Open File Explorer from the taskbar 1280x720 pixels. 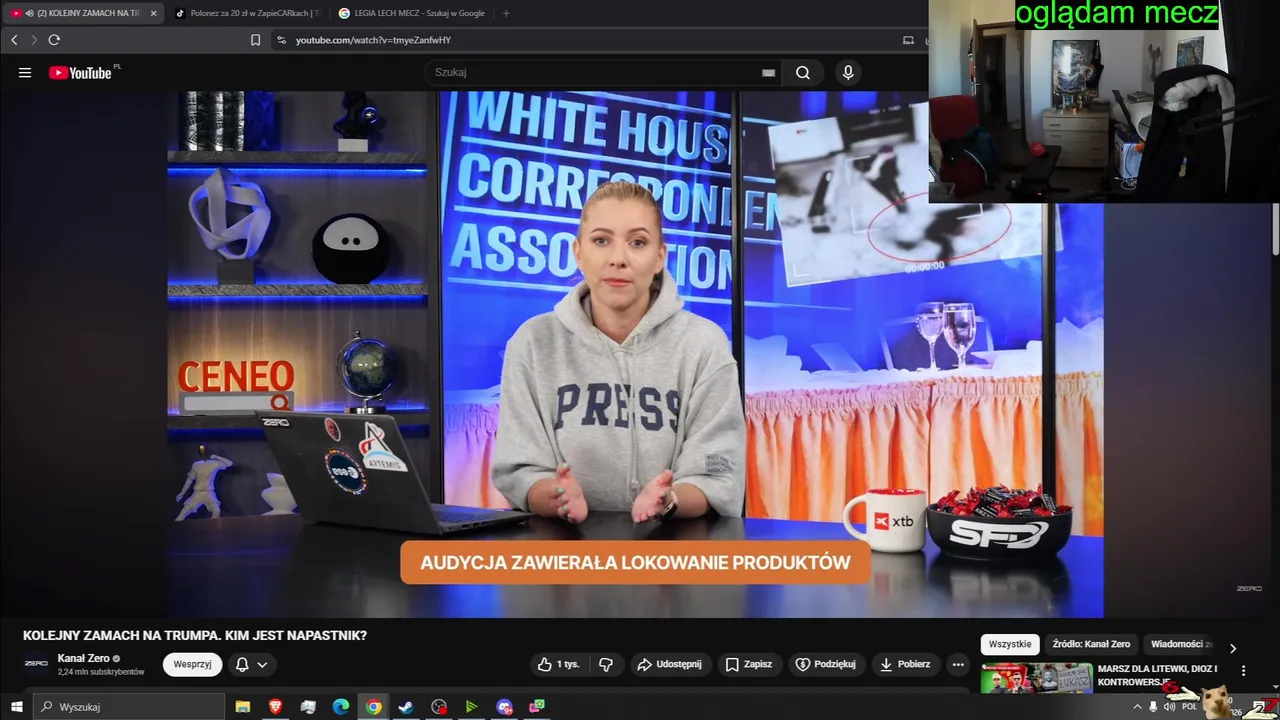pos(243,707)
